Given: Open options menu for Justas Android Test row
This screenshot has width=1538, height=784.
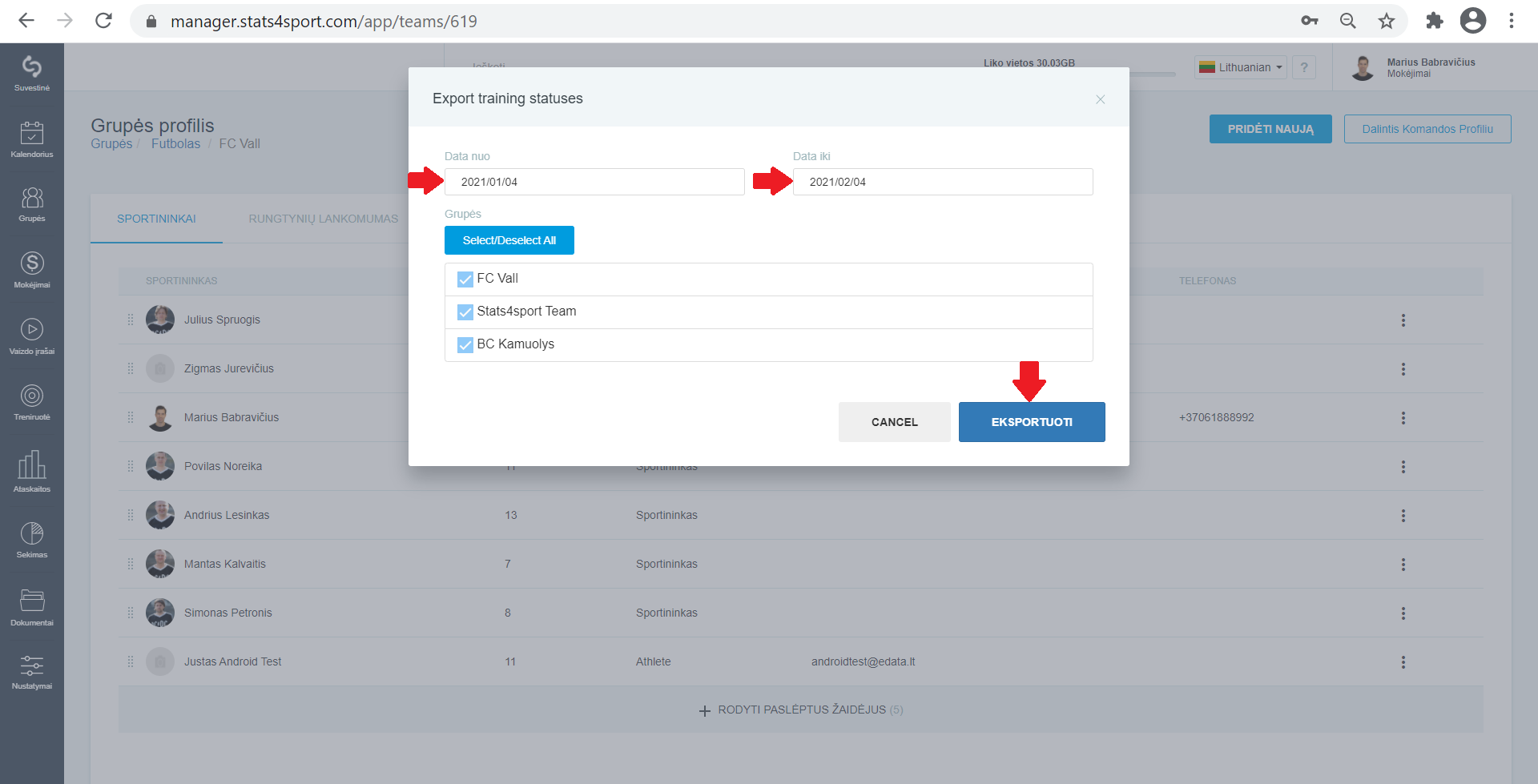Looking at the screenshot, I should point(1403,662).
